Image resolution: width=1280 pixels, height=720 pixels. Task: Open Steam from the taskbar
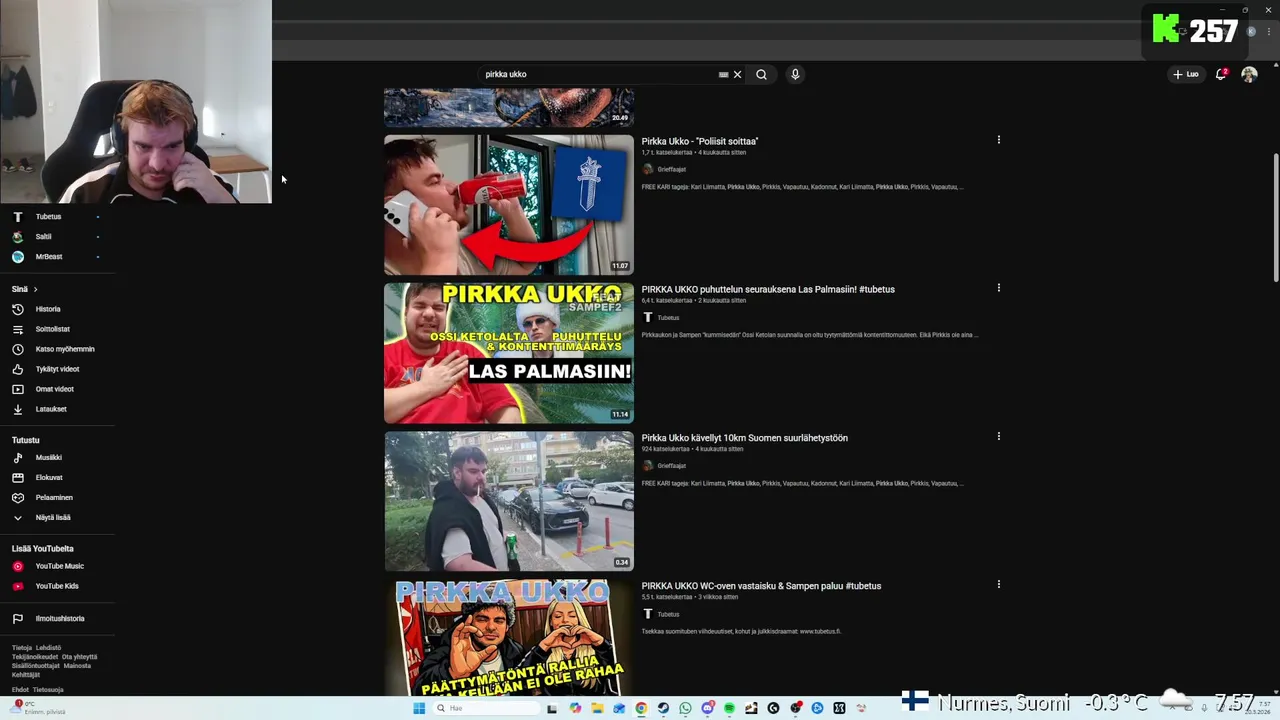pyautogui.click(x=663, y=708)
